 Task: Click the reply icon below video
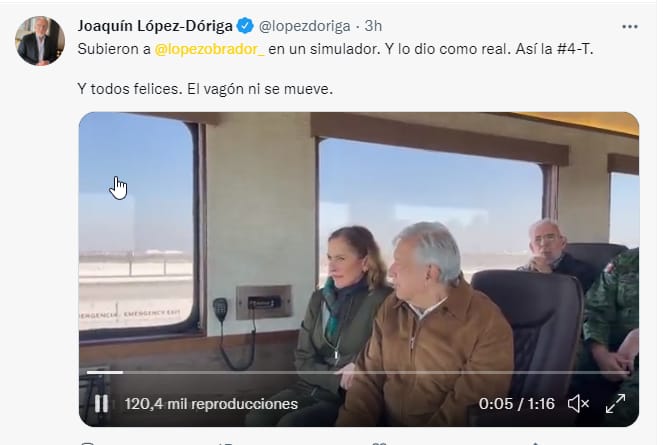[x=87, y=443]
